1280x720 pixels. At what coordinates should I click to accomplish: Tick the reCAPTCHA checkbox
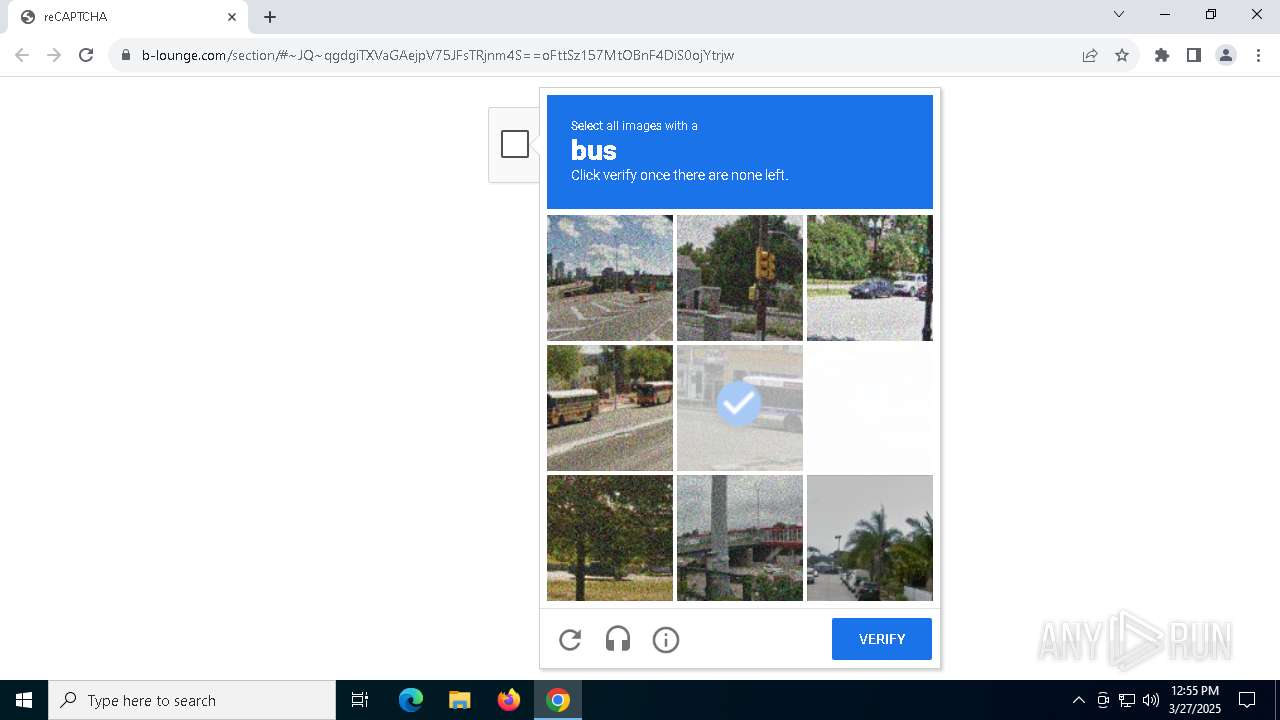coord(515,144)
